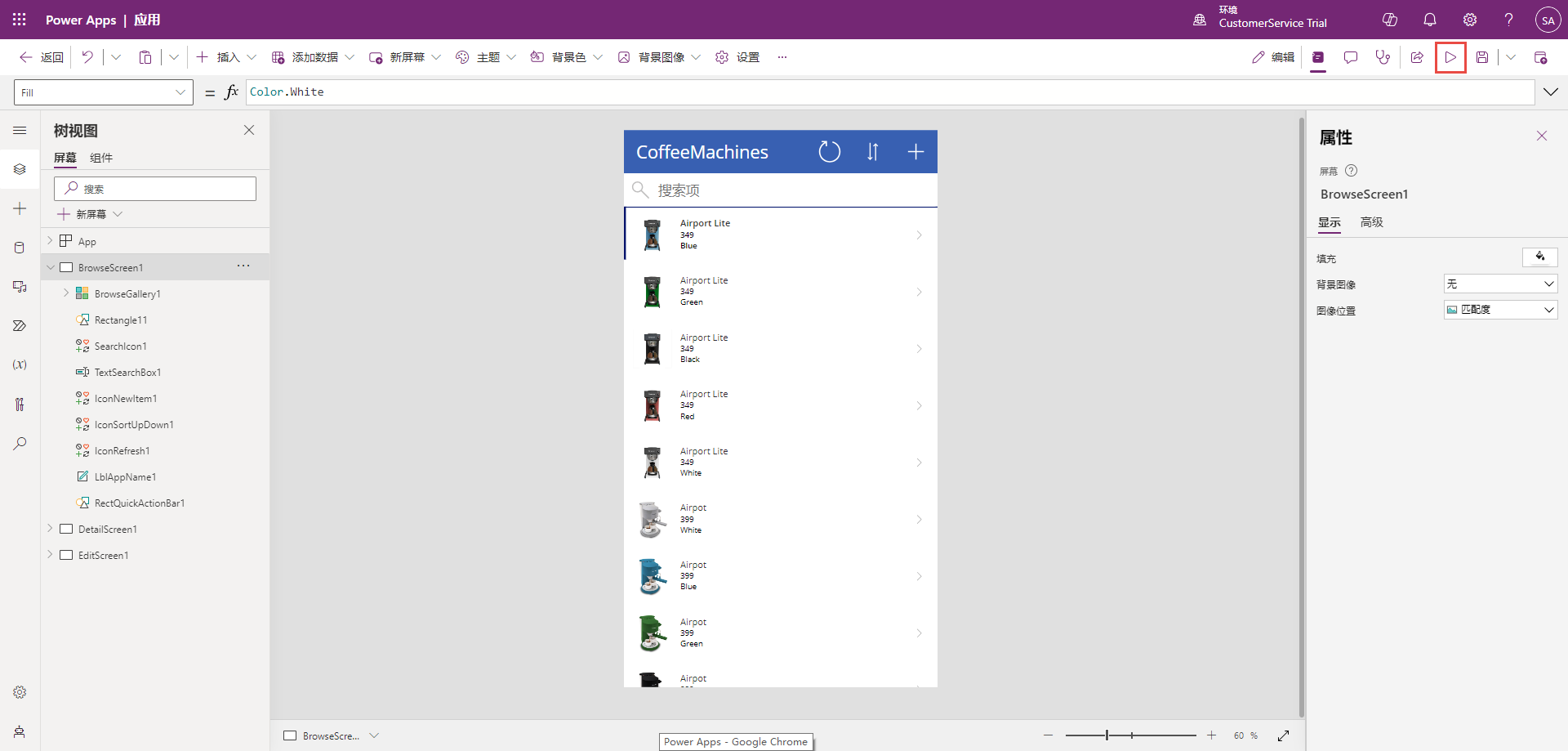Screen dimensions: 1568x751
Task: Zoom in with the plus button
Action: tap(1212, 735)
